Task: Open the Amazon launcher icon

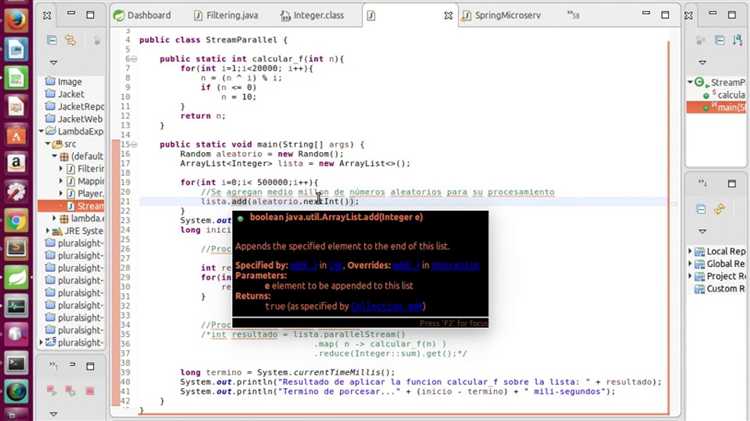Action: [x=16, y=163]
